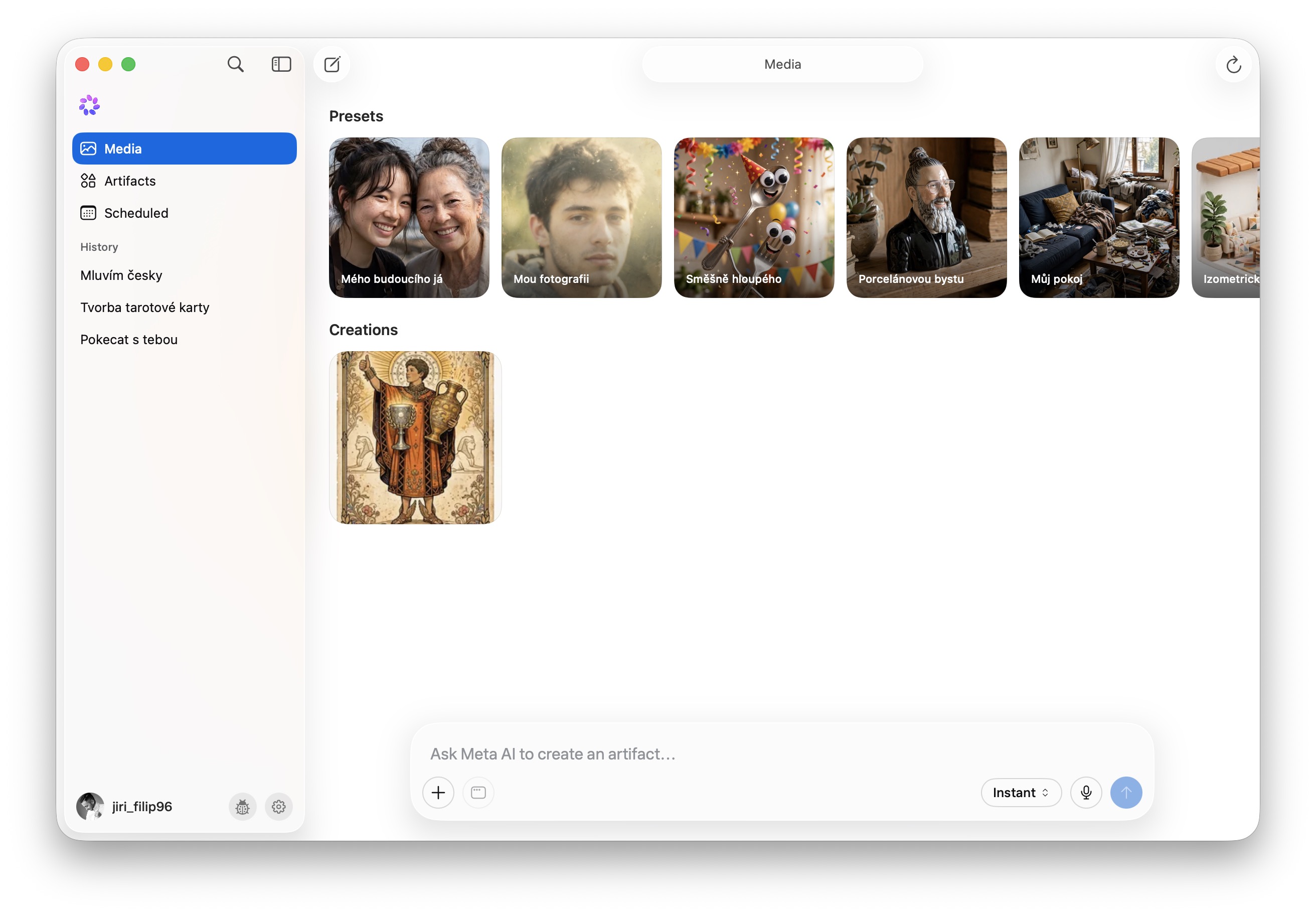Open history chat Tvorba tarotové karty
The width and height of the screenshot is (1316, 915).
coord(185,308)
